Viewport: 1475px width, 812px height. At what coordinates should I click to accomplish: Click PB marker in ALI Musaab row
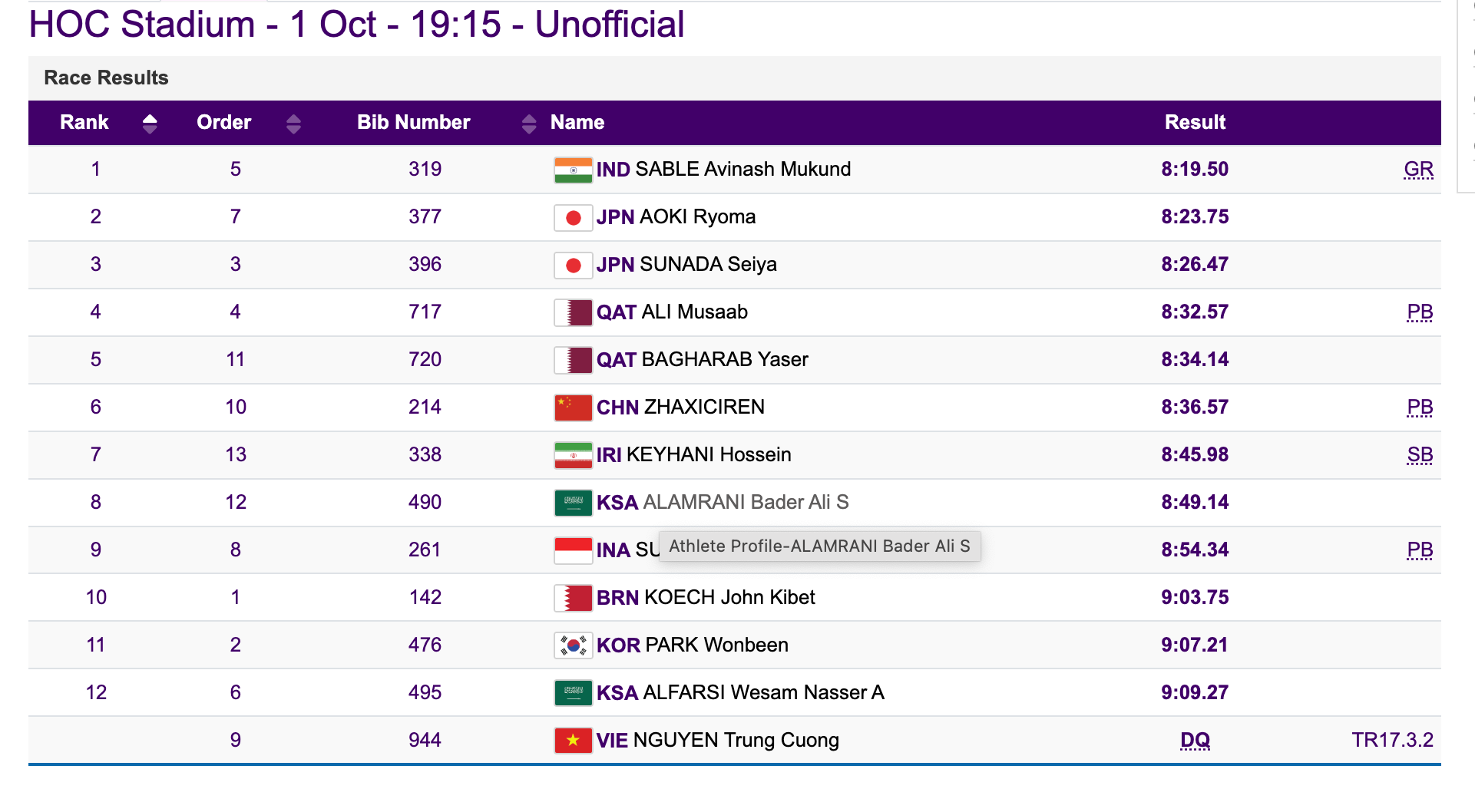tap(1420, 312)
